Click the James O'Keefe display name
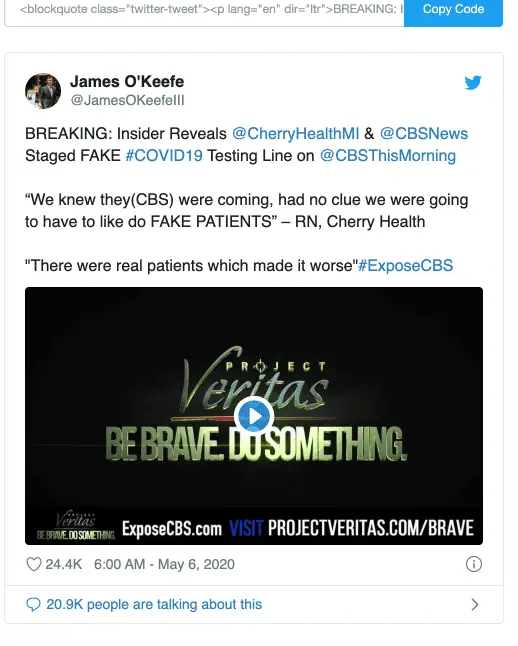The width and height of the screenshot is (518, 646). click(x=127, y=82)
